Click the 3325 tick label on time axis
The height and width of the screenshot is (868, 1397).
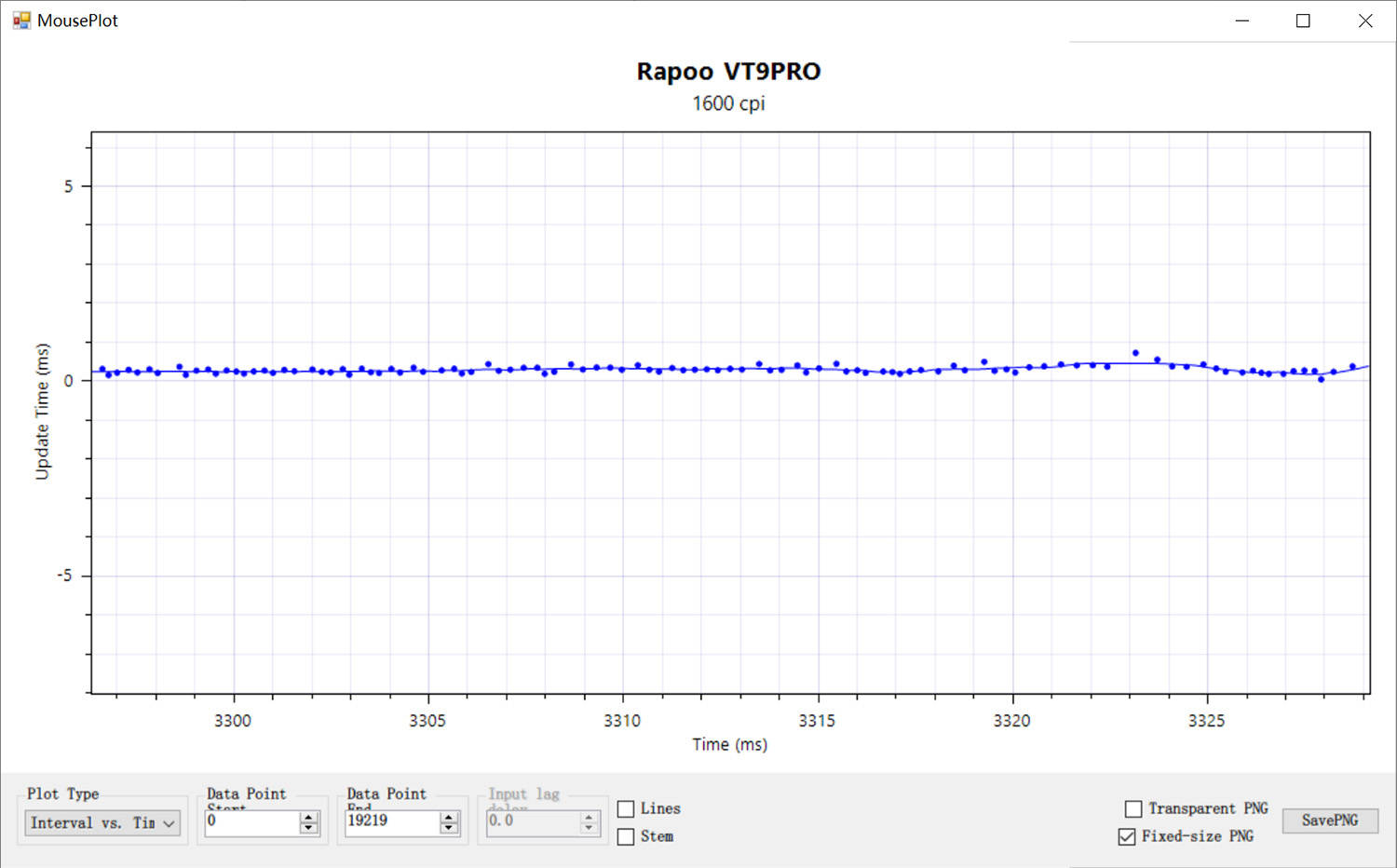point(1207,721)
